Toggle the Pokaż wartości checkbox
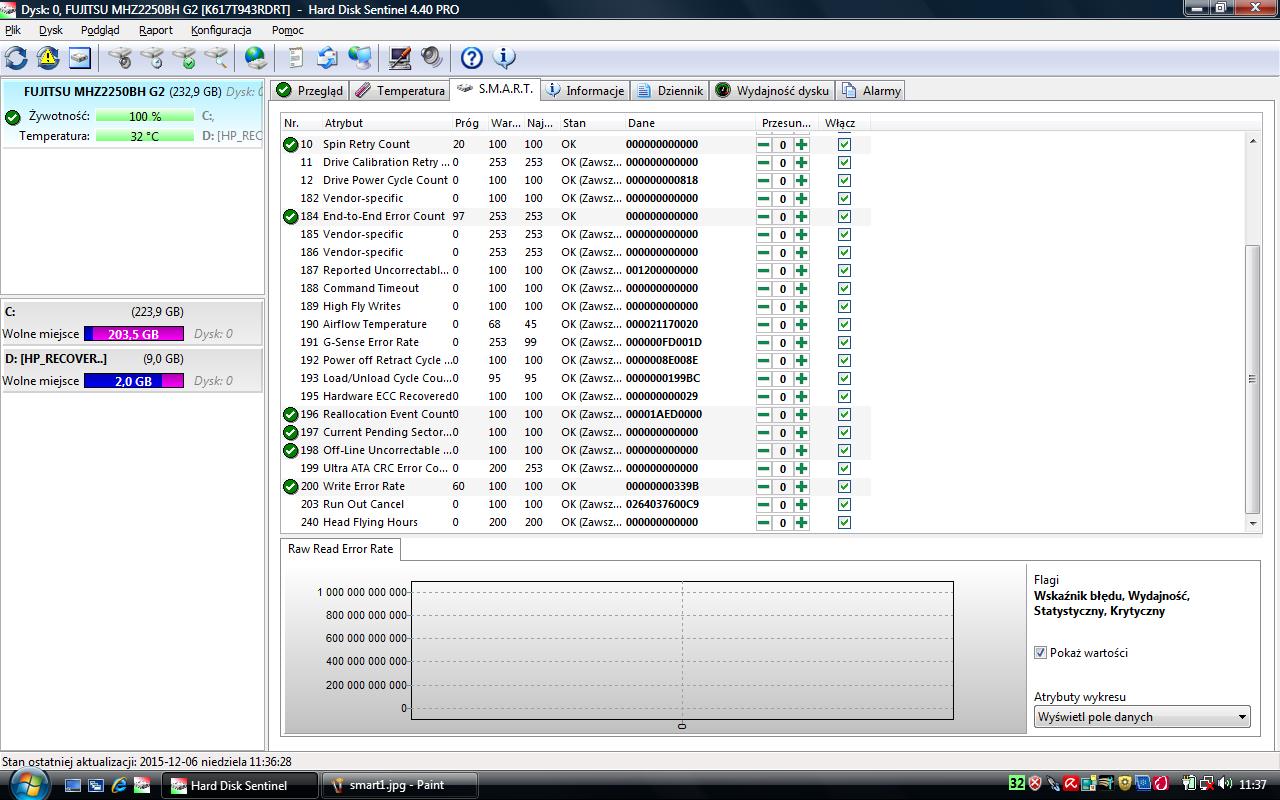This screenshot has width=1280, height=800. 1040,653
